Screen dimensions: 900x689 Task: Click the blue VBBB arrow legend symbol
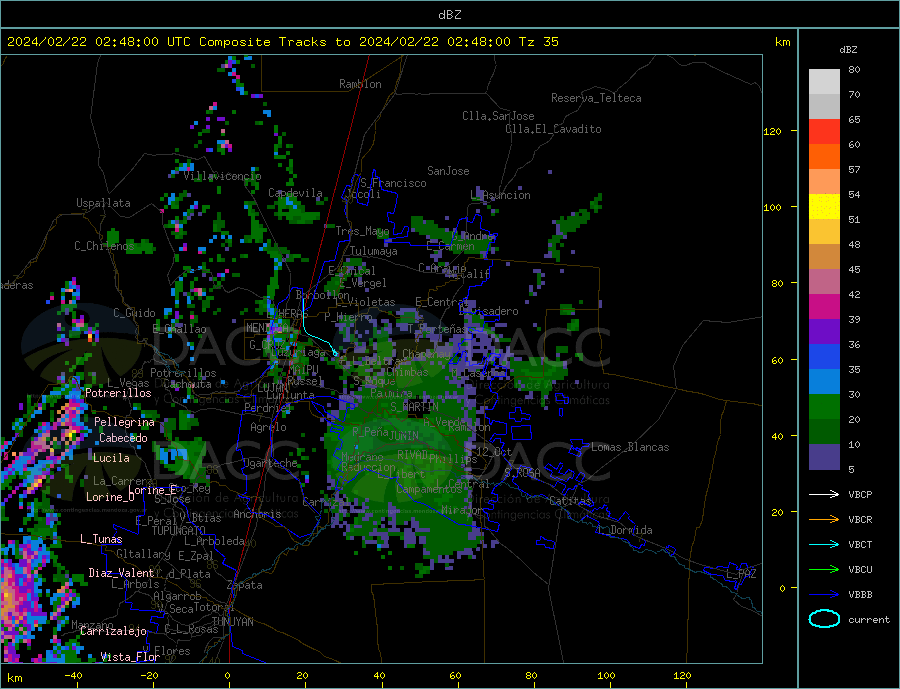tap(824, 594)
